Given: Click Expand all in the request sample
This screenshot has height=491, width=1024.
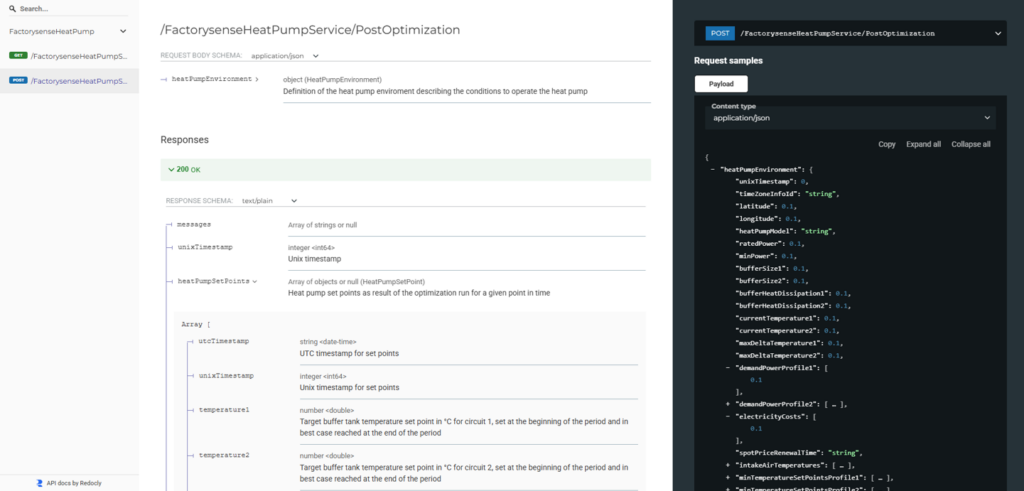Looking at the screenshot, I should [923, 144].
